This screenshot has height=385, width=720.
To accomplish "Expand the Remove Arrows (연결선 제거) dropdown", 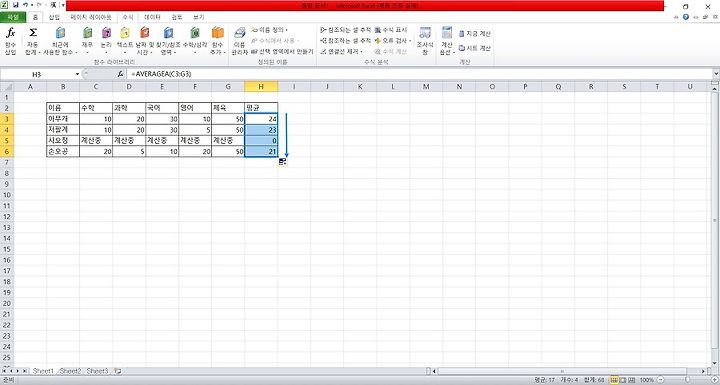I will coord(361,52).
